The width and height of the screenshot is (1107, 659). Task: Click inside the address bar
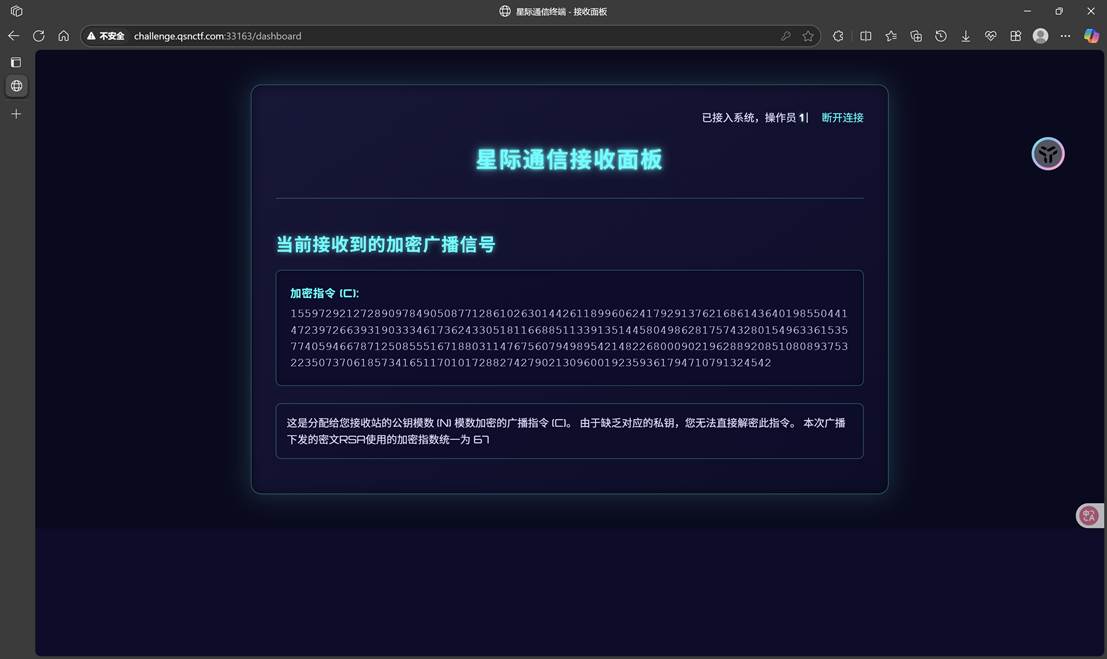pos(300,35)
